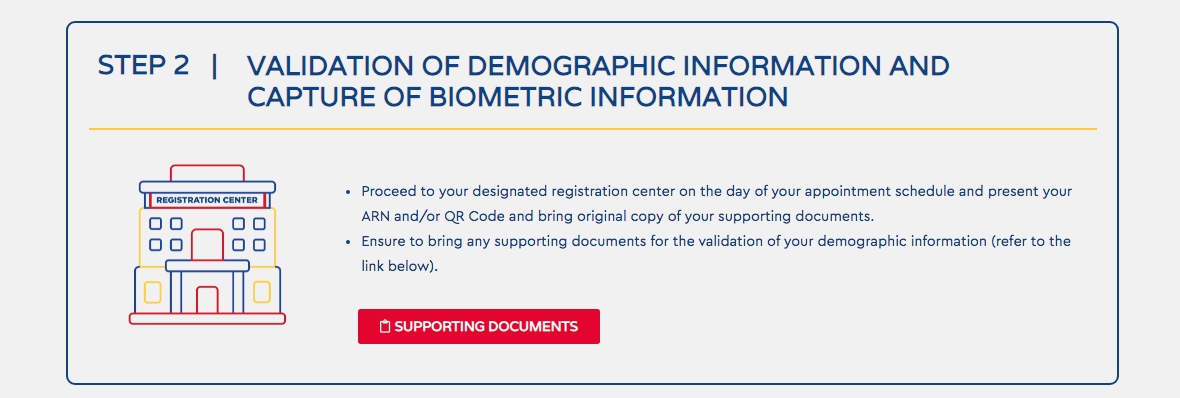Click the clipboard icon on the red button

(x=385, y=327)
